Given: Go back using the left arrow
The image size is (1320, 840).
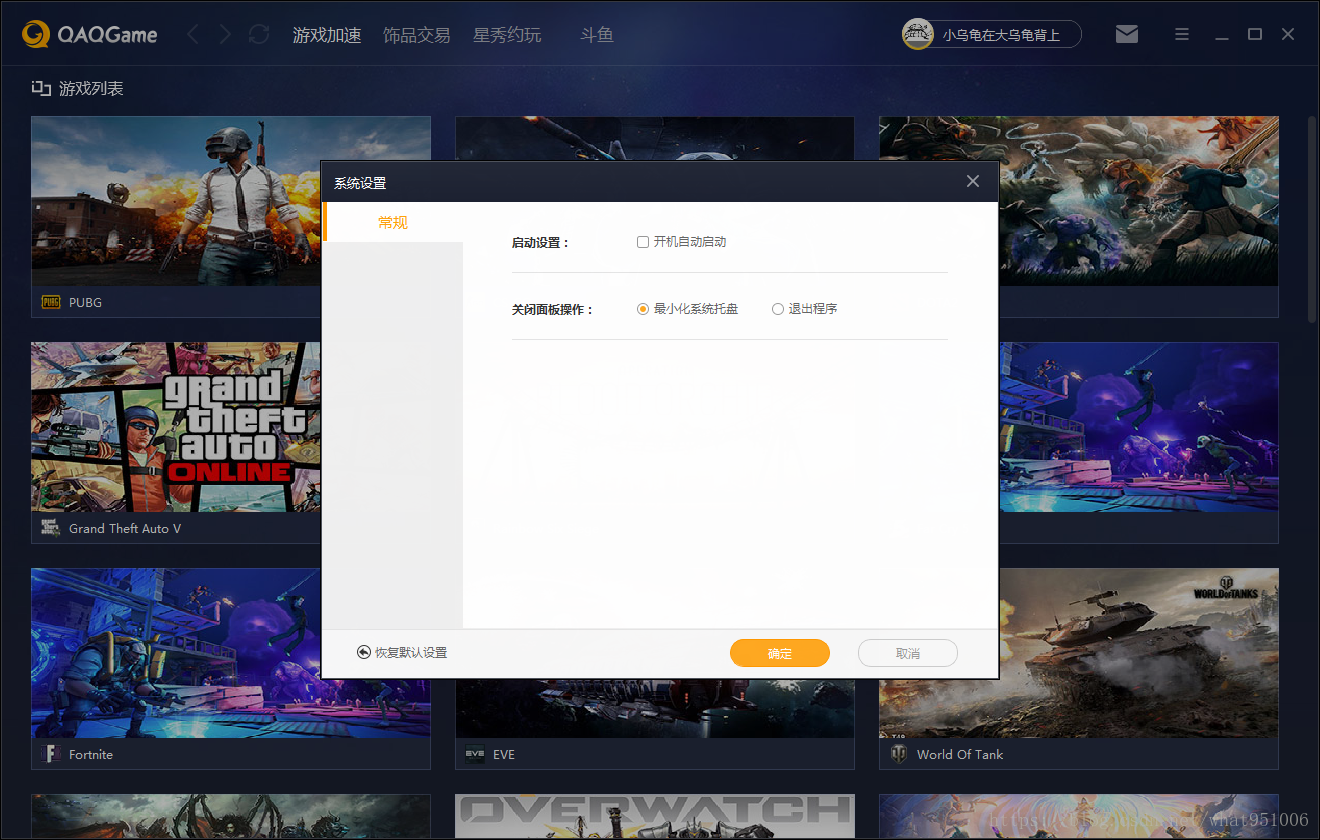Looking at the screenshot, I should tap(193, 35).
